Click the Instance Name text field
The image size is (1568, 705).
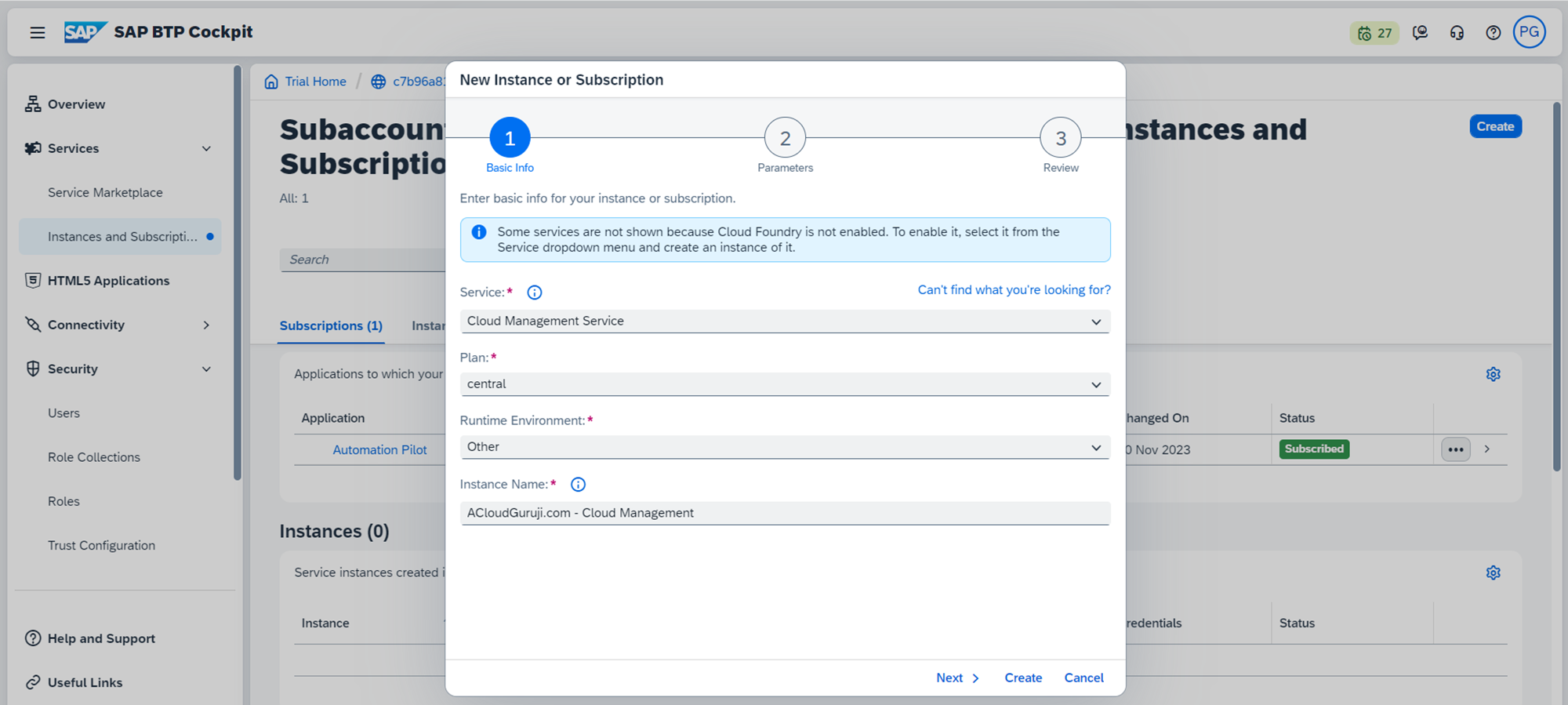click(784, 513)
